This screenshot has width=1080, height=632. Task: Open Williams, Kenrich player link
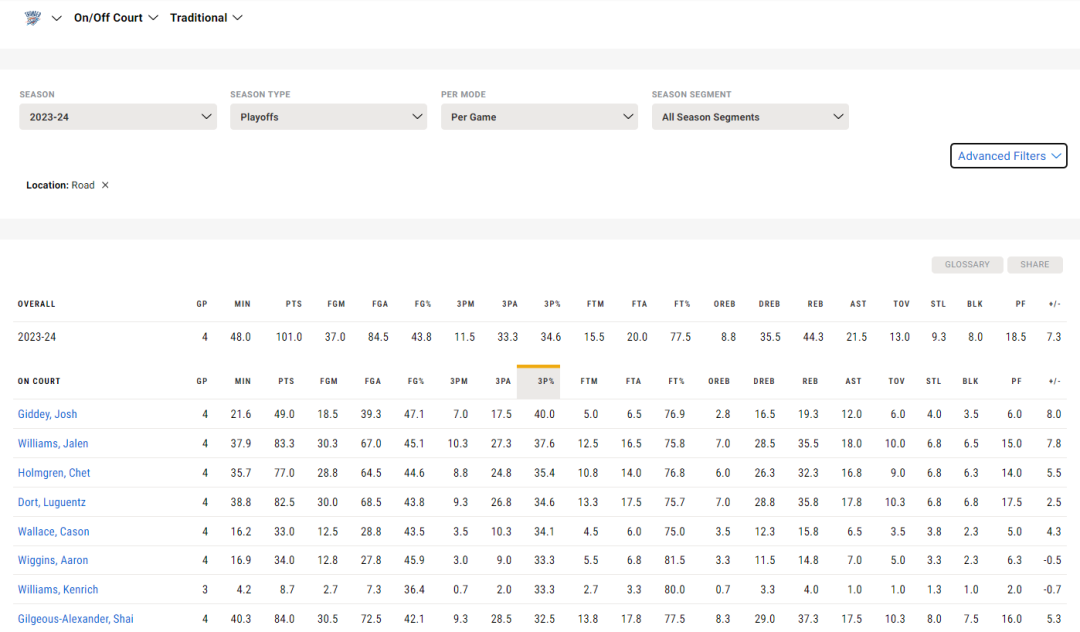[58, 589]
